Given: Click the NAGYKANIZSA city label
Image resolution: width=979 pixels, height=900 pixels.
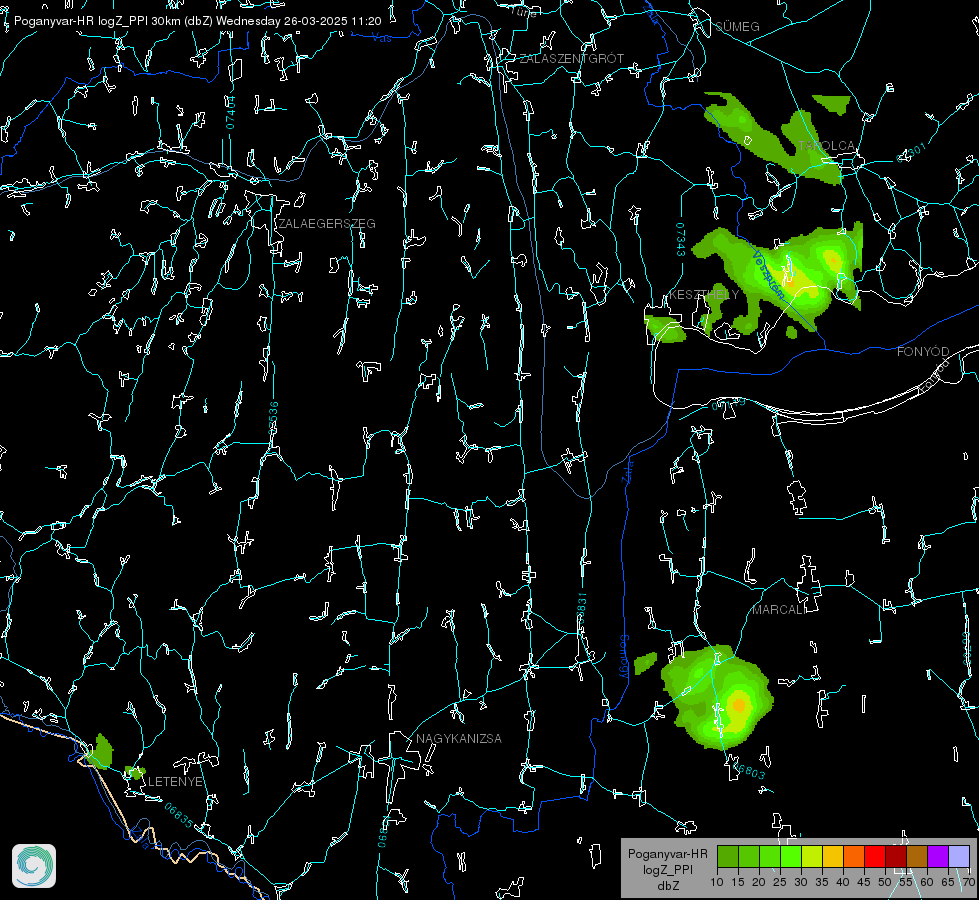Looking at the screenshot, I should (x=459, y=738).
